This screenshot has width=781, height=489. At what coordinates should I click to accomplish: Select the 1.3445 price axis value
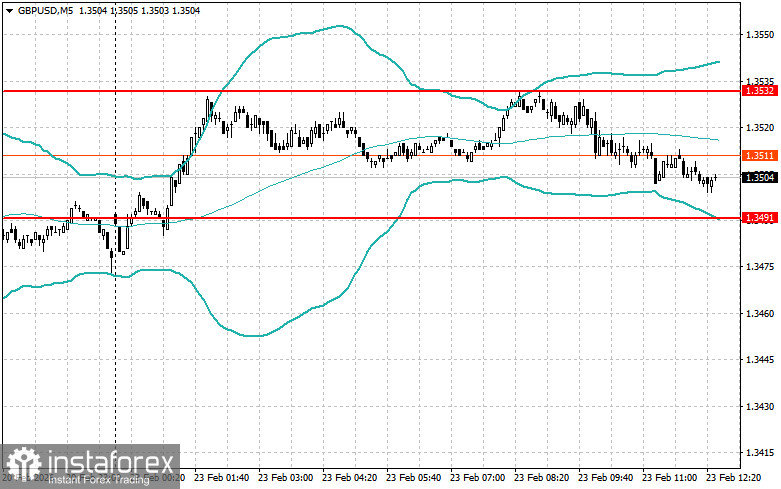pos(760,360)
